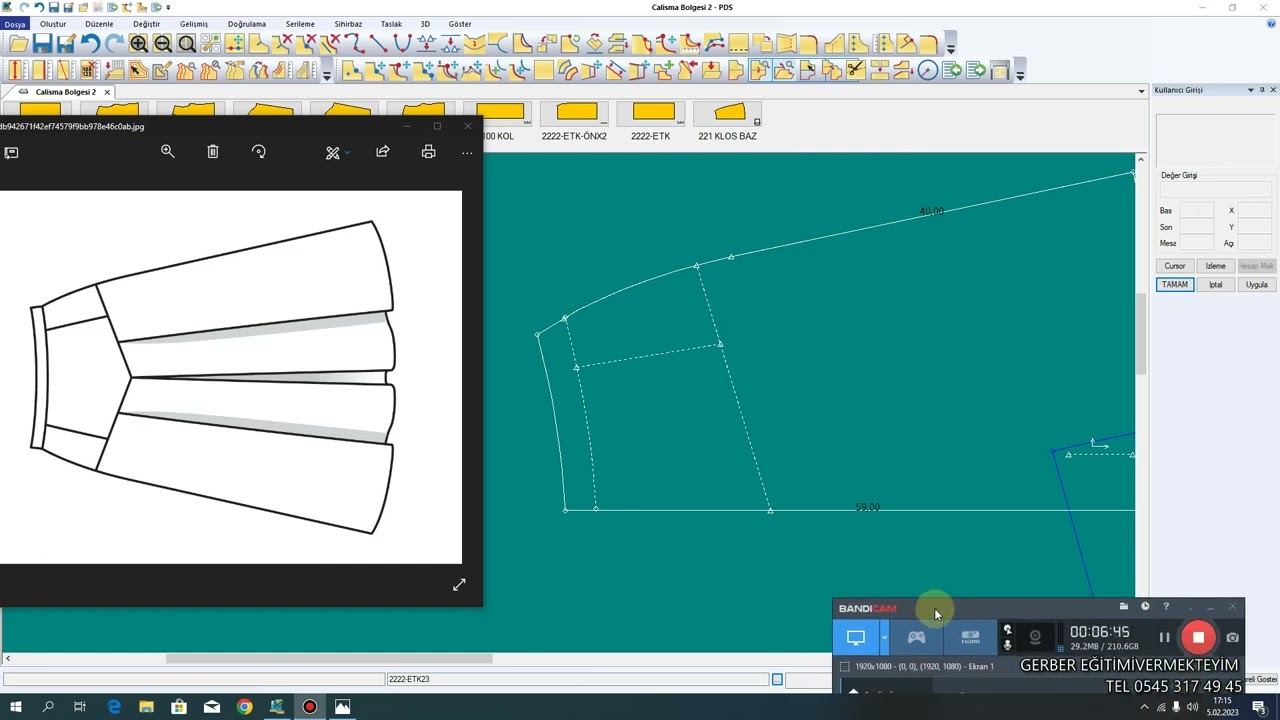
Task: Click the delete trash icon in photo viewer
Action: [x=213, y=152]
